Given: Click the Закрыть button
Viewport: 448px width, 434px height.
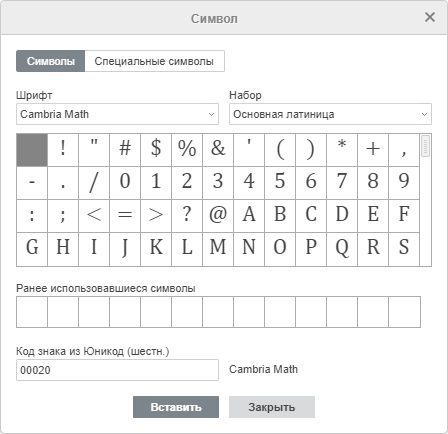Looking at the screenshot, I should coord(272,407).
